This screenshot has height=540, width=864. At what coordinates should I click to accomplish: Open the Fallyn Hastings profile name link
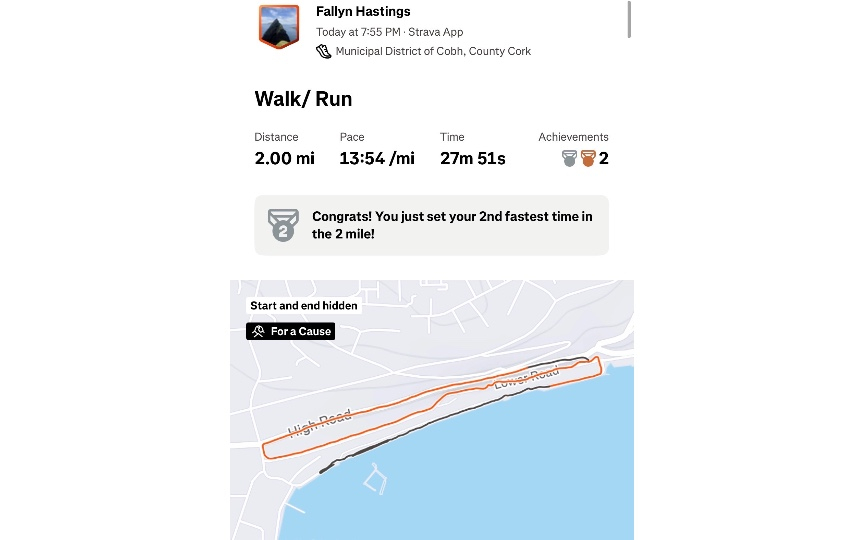click(x=363, y=12)
